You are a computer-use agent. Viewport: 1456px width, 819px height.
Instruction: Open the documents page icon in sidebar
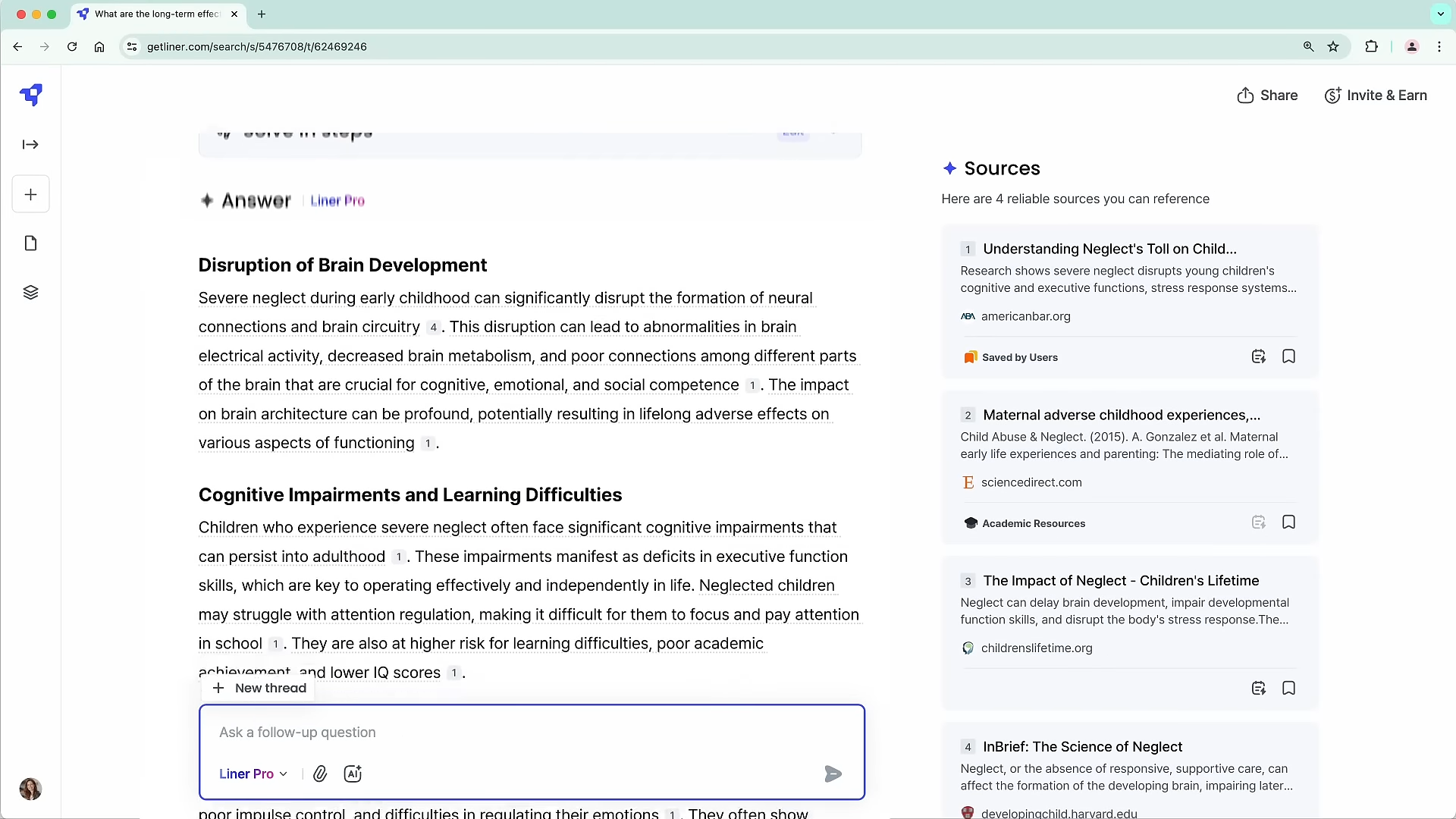[30, 243]
